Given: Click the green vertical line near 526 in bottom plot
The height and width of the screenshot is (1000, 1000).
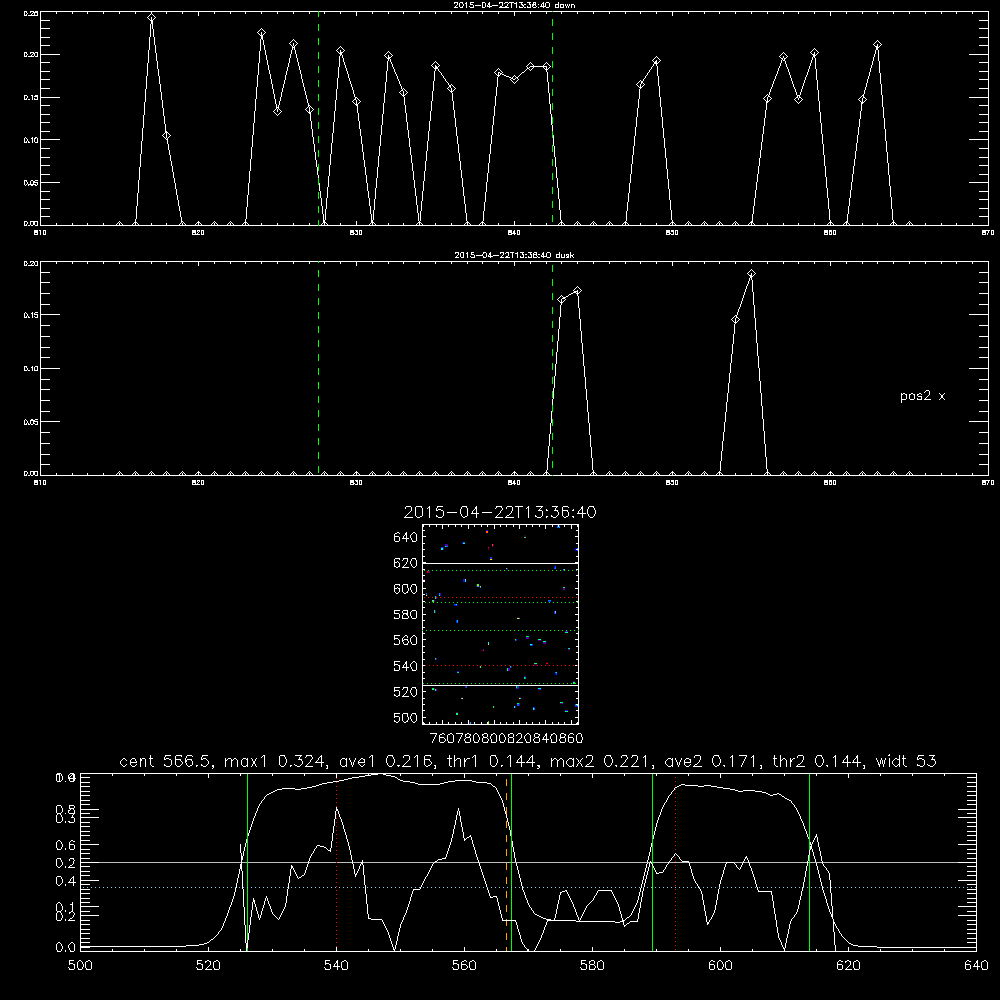Looking at the screenshot, I should tap(247, 862).
